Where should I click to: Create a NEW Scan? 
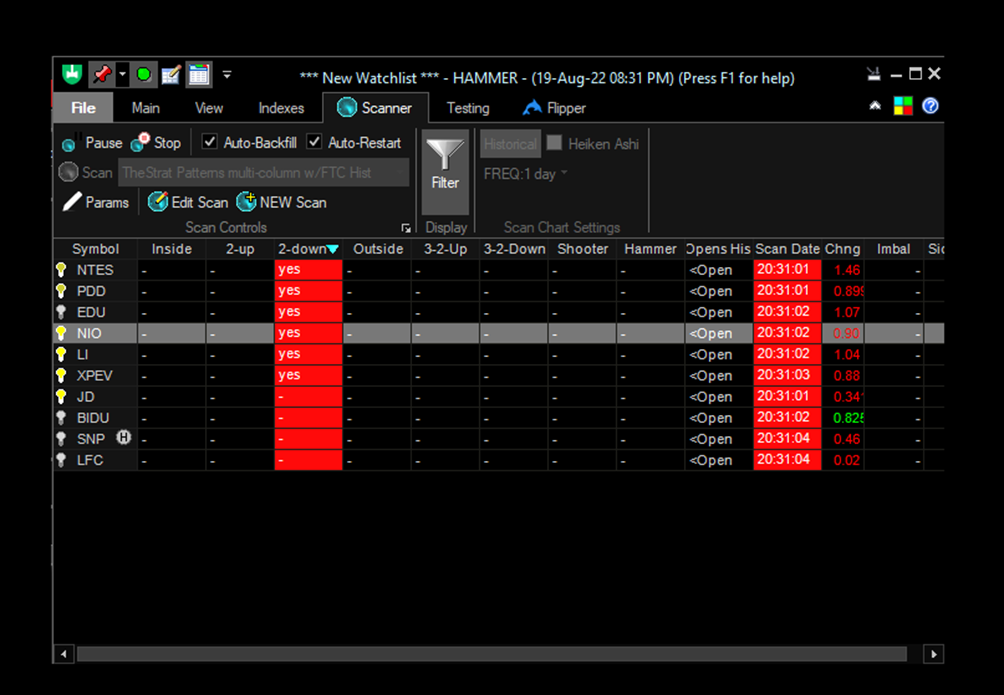(x=282, y=202)
